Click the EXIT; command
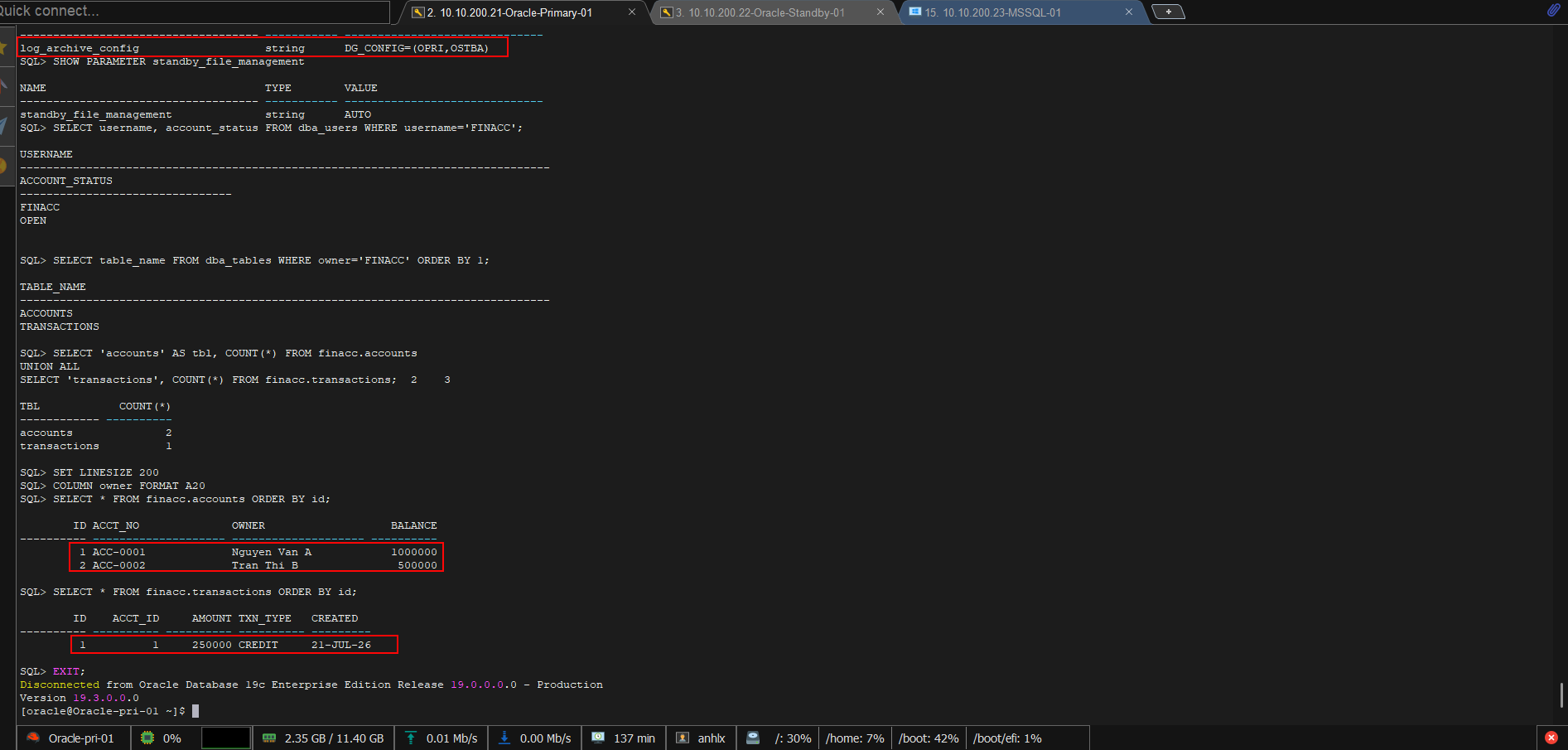1568x750 pixels. (70, 671)
